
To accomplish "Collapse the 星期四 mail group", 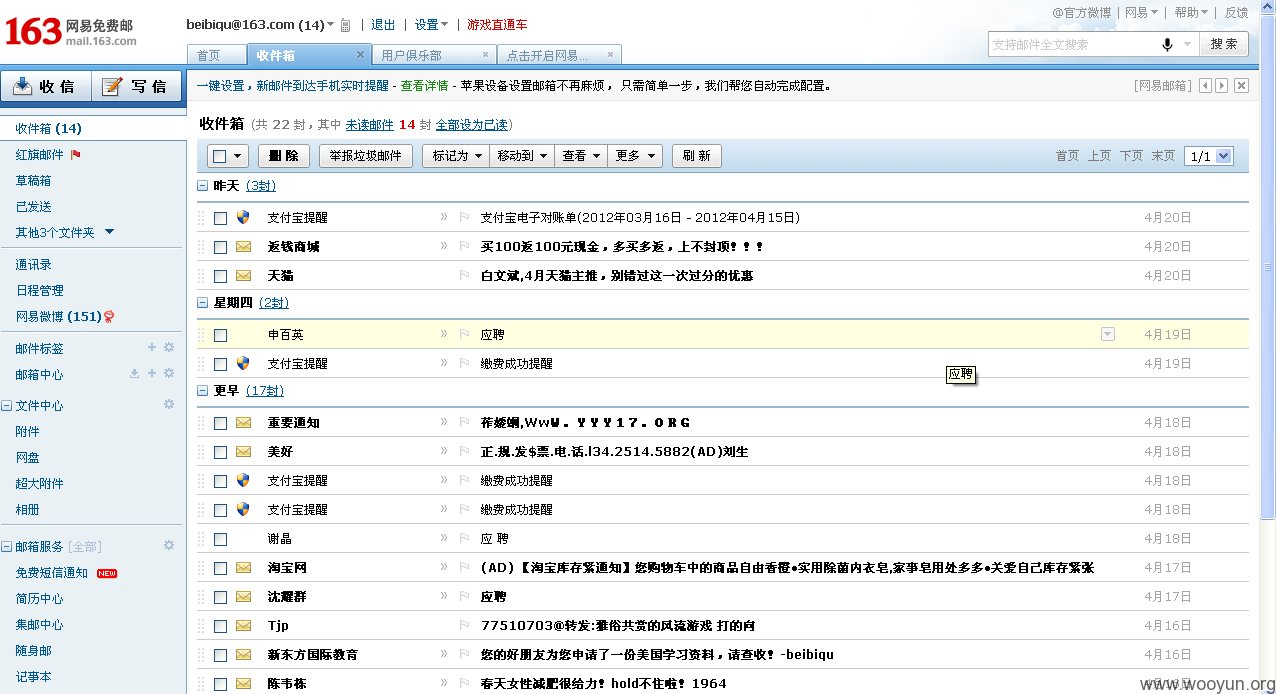I will click(203, 303).
